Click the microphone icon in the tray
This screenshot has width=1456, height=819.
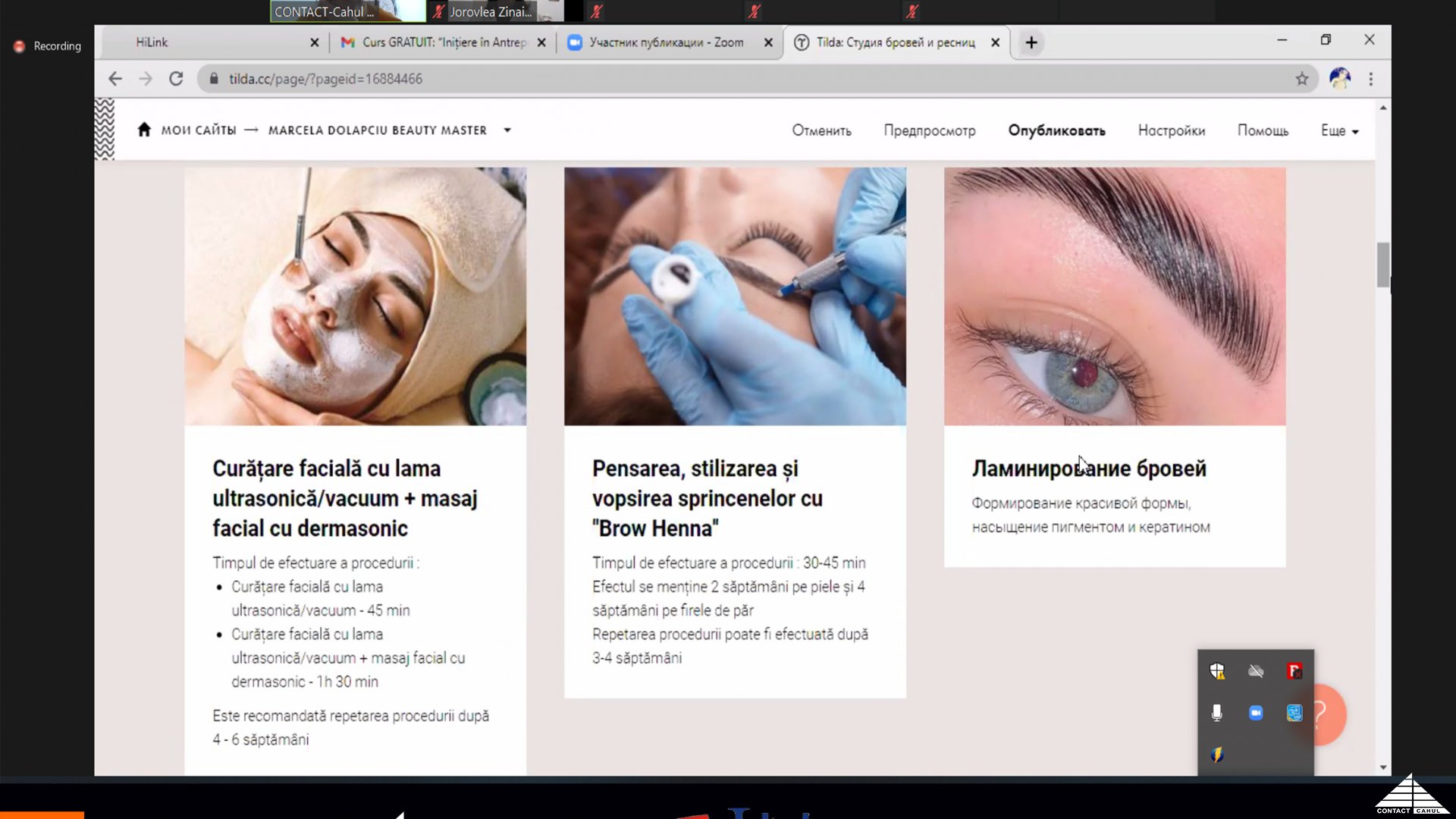coord(1217,713)
